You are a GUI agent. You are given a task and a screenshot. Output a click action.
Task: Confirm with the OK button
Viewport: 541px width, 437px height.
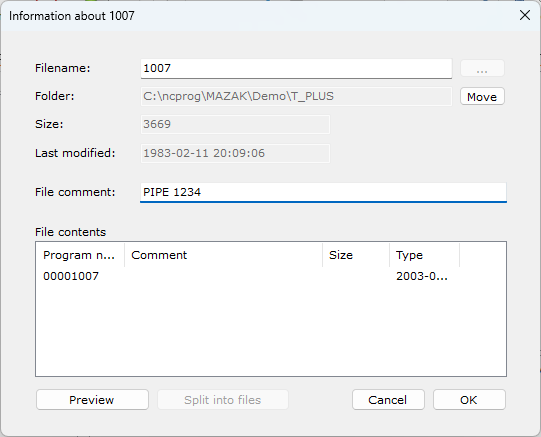point(469,400)
